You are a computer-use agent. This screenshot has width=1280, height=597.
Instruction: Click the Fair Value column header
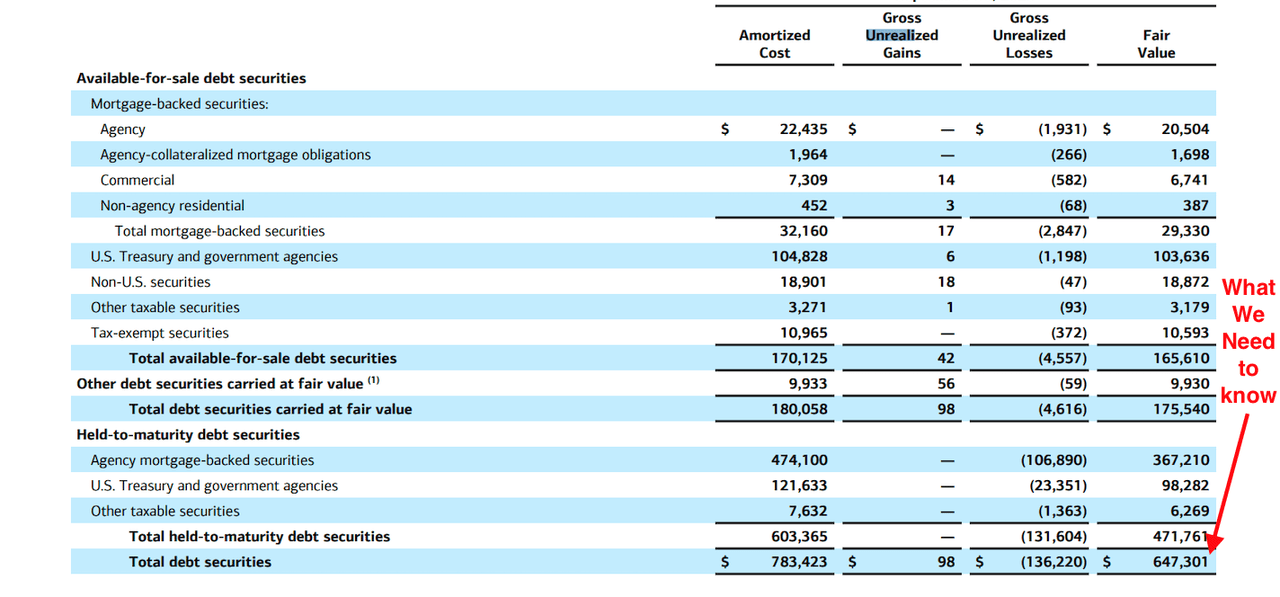[1156, 44]
